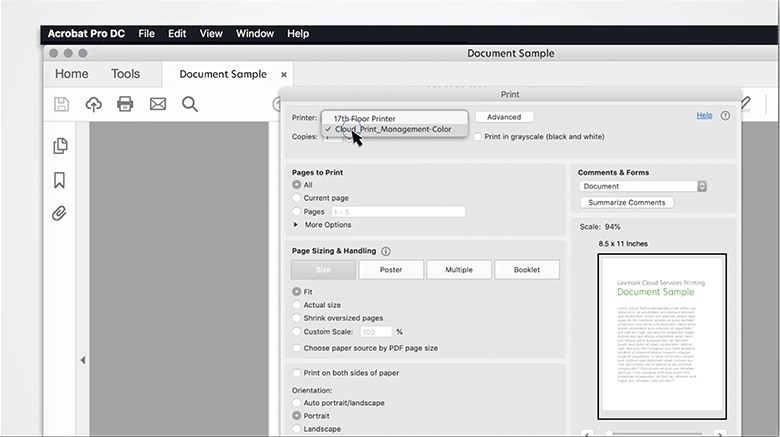Open the Edit menu
The width and height of the screenshot is (780, 437).
point(177,34)
